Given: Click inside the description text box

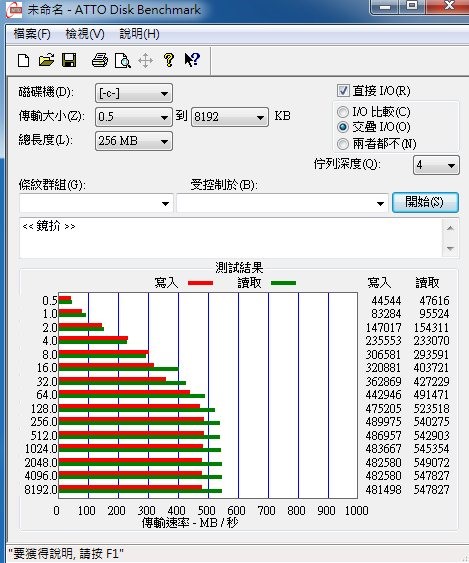Looking at the screenshot, I should pyautogui.click(x=231, y=238).
